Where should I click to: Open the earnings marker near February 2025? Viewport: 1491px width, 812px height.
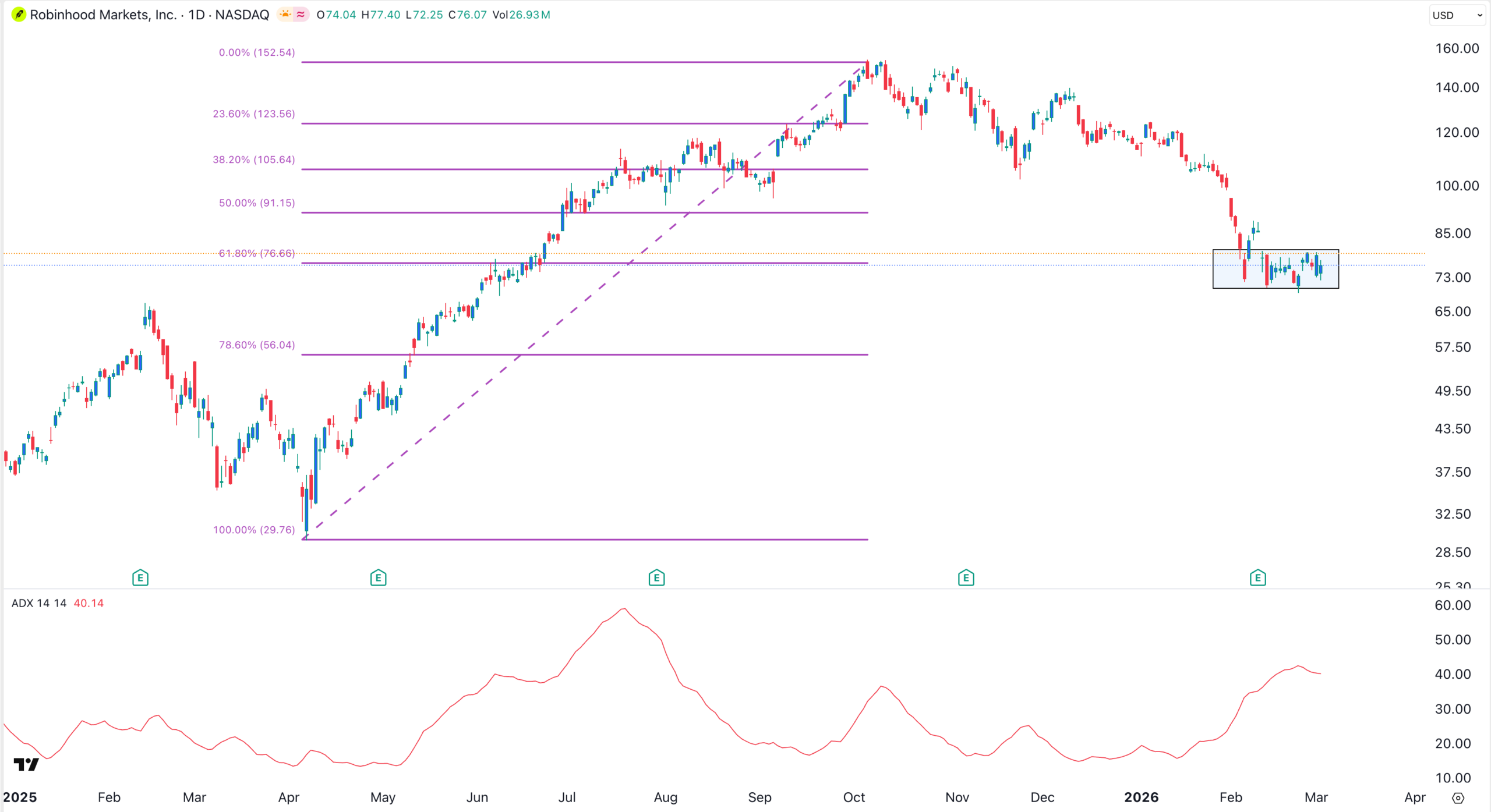[140, 578]
